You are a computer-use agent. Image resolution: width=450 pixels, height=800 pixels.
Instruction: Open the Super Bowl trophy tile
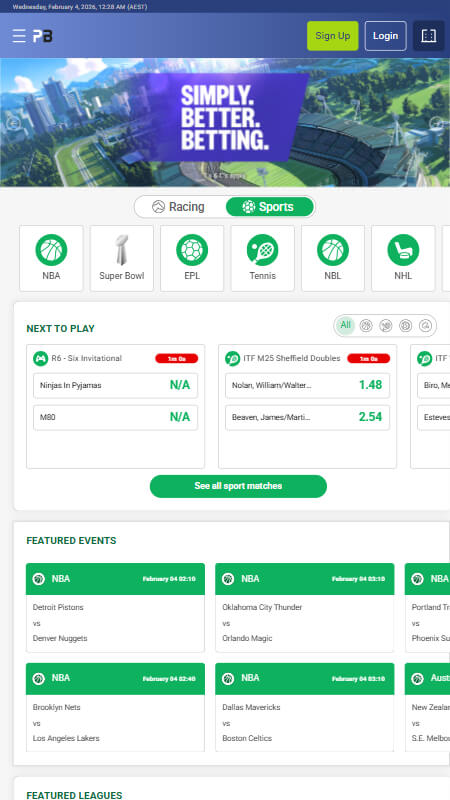tap(121, 258)
